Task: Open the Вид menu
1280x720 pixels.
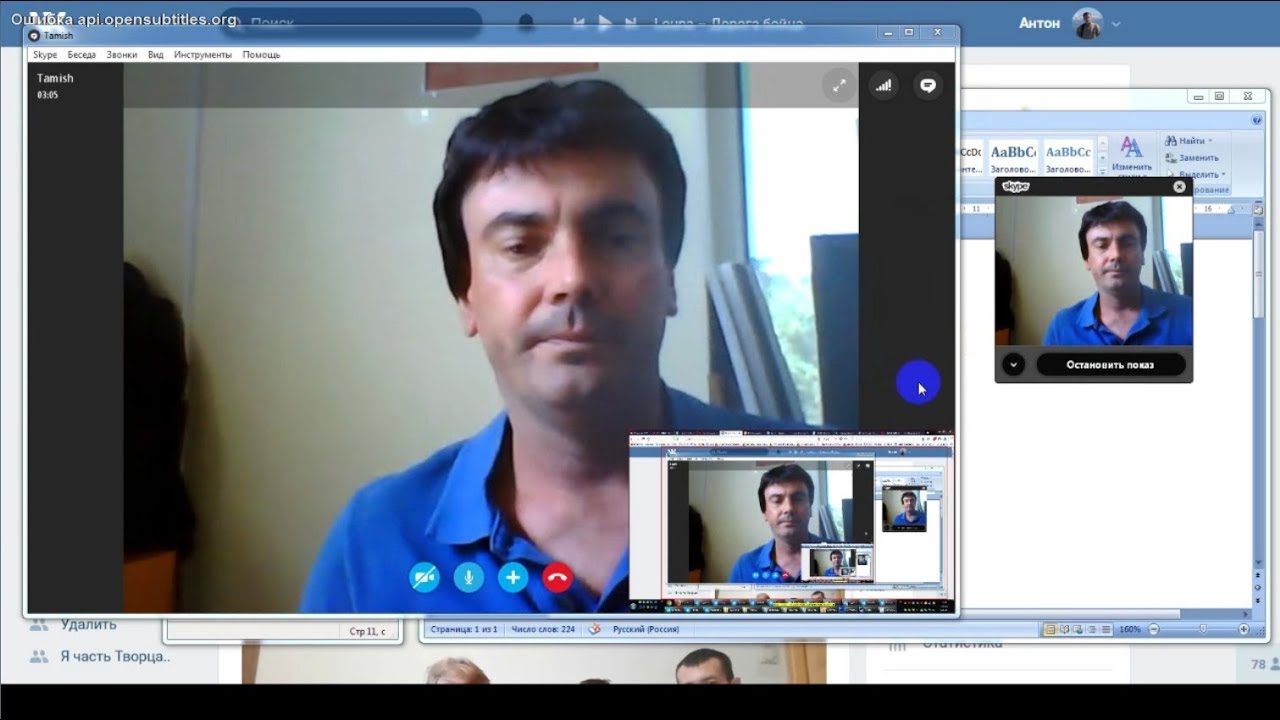Action: [x=156, y=55]
